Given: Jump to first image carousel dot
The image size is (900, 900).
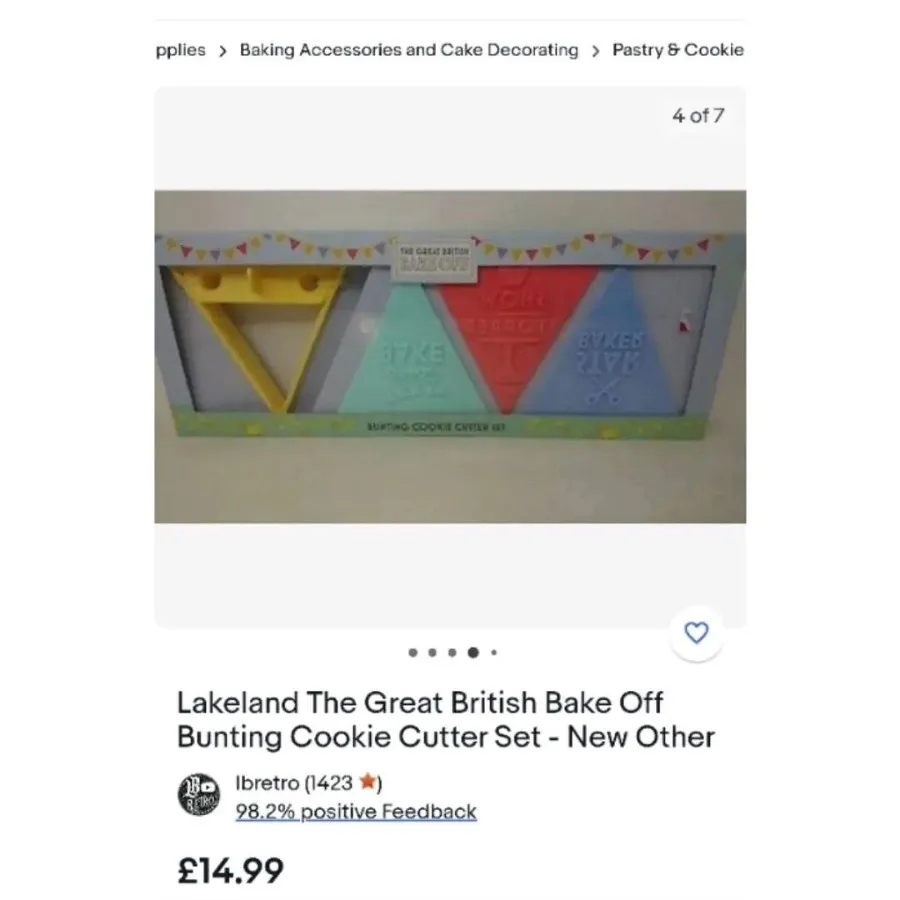Looking at the screenshot, I should [x=413, y=653].
